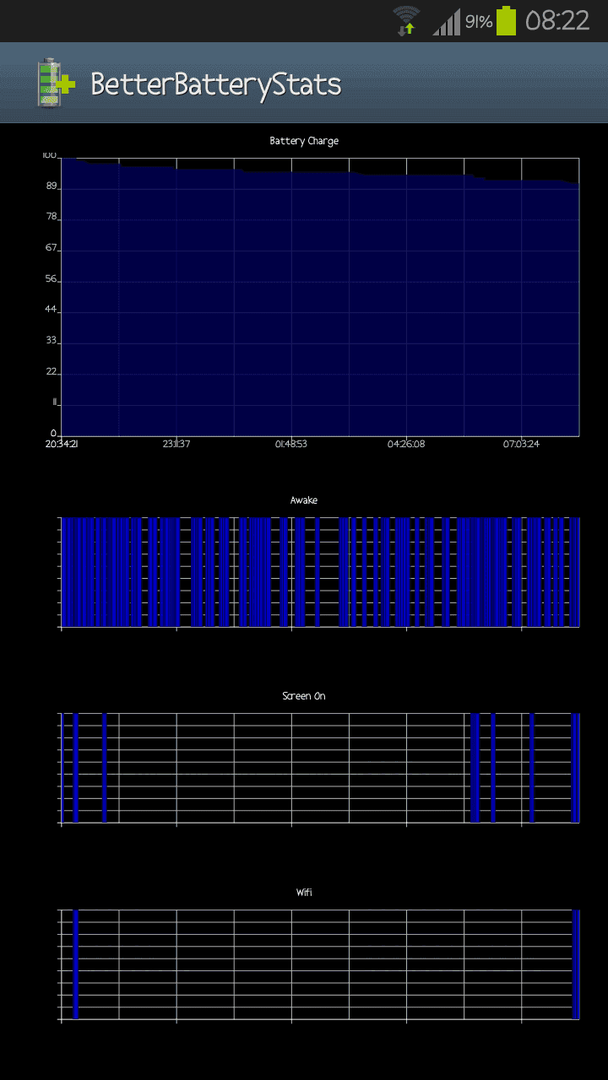The width and height of the screenshot is (608, 1080).
Task: Tap the Awake activity bar graph
Action: point(320,572)
